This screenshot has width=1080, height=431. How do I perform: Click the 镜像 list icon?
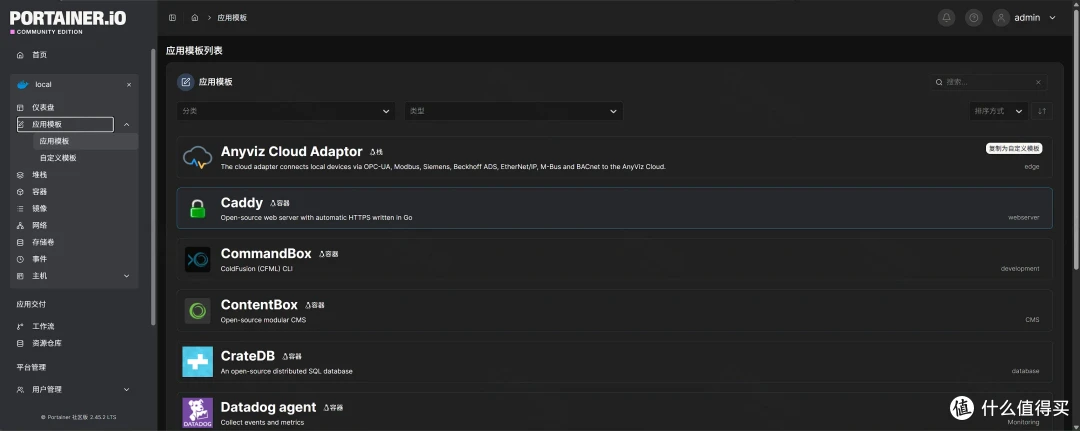coord(20,208)
